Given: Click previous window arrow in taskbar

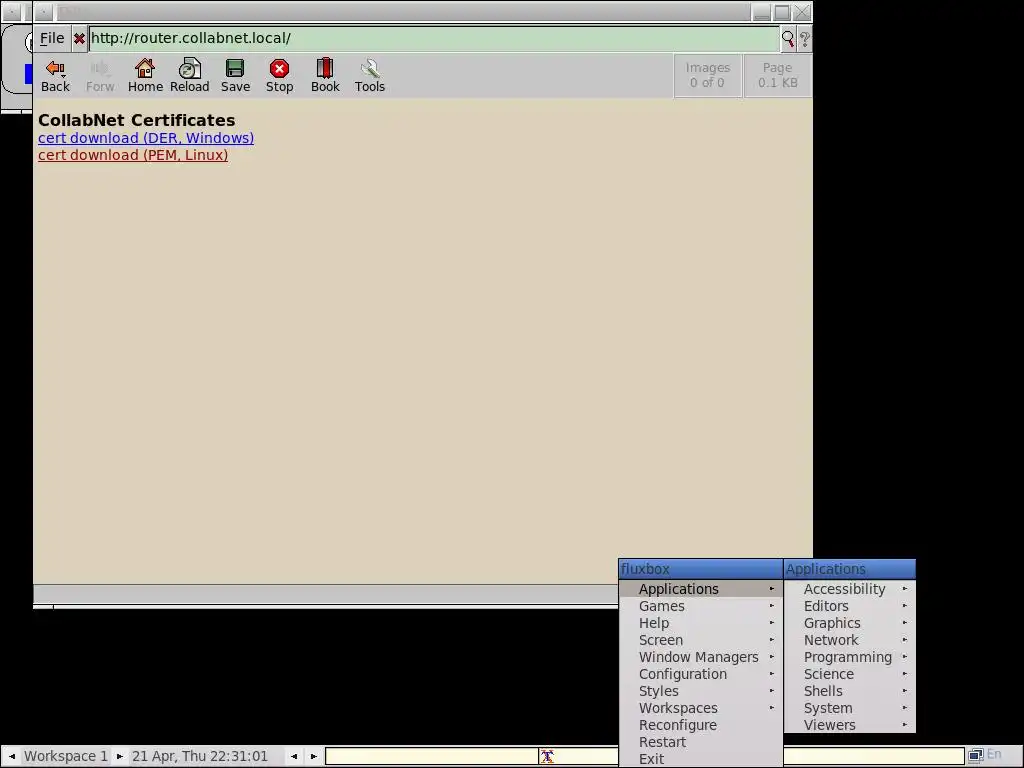Looking at the screenshot, I should point(294,756).
